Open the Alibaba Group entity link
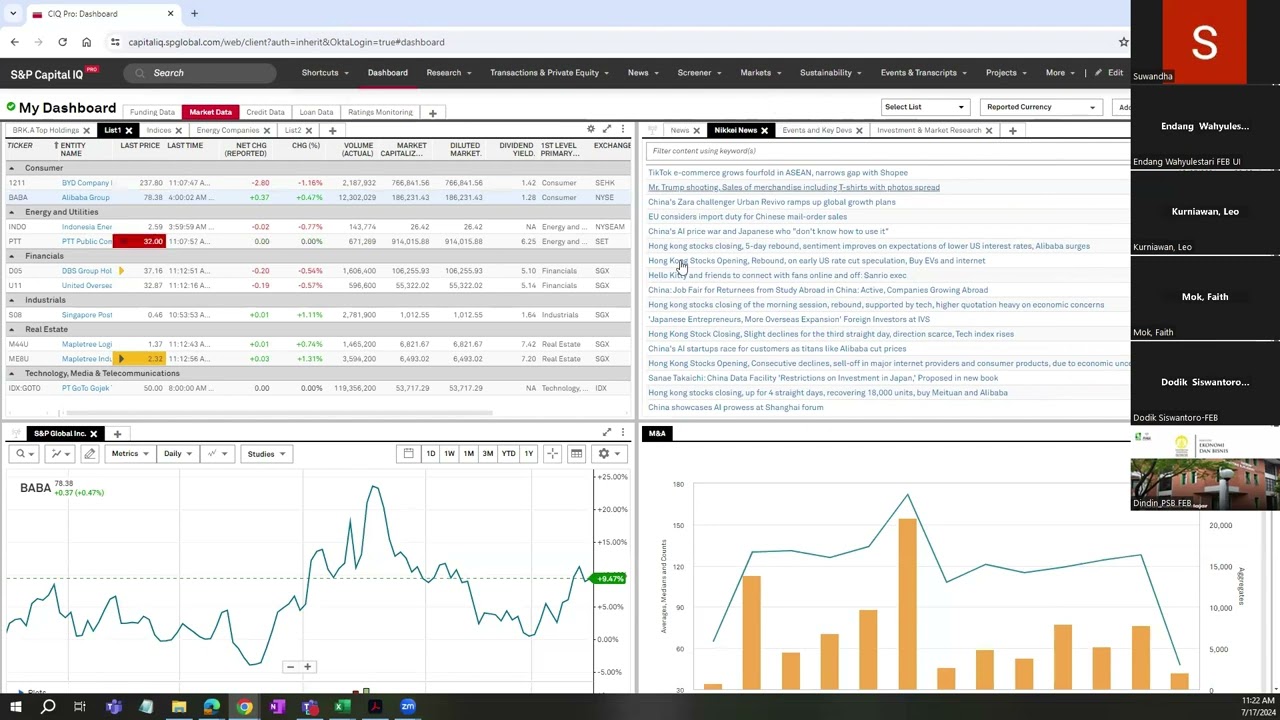The image size is (1280, 720). pos(86,198)
